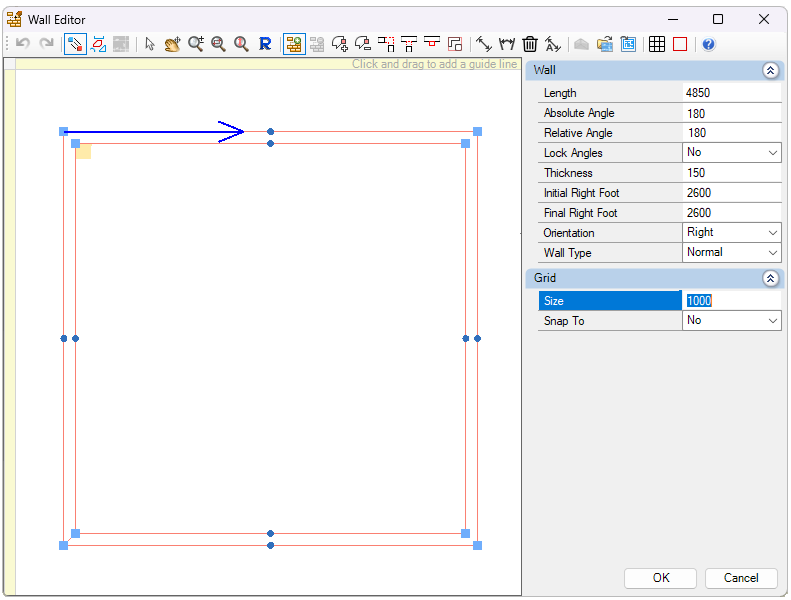Click the Thickness value 150 field

tap(731, 173)
